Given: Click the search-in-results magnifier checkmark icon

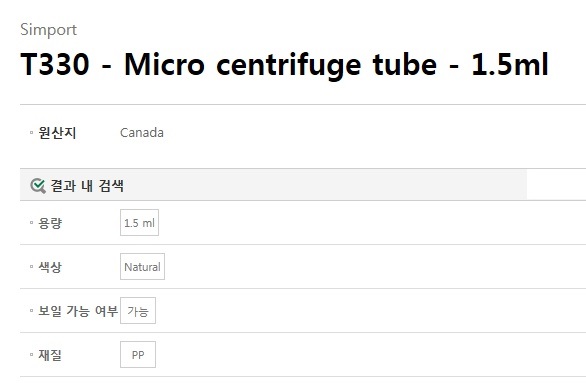Looking at the screenshot, I should (x=38, y=186).
